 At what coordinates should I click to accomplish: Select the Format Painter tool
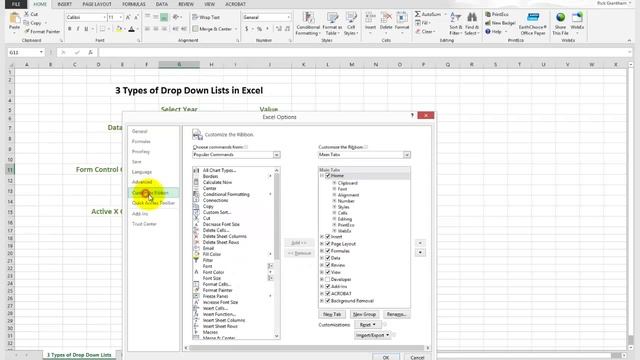click(x=42, y=31)
